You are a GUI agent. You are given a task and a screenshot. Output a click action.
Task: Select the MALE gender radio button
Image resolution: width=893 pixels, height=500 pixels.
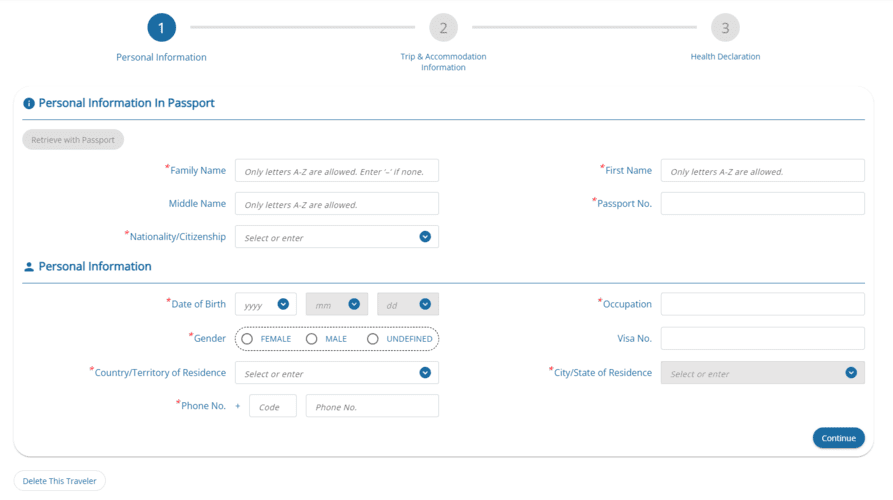pyautogui.click(x=312, y=339)
